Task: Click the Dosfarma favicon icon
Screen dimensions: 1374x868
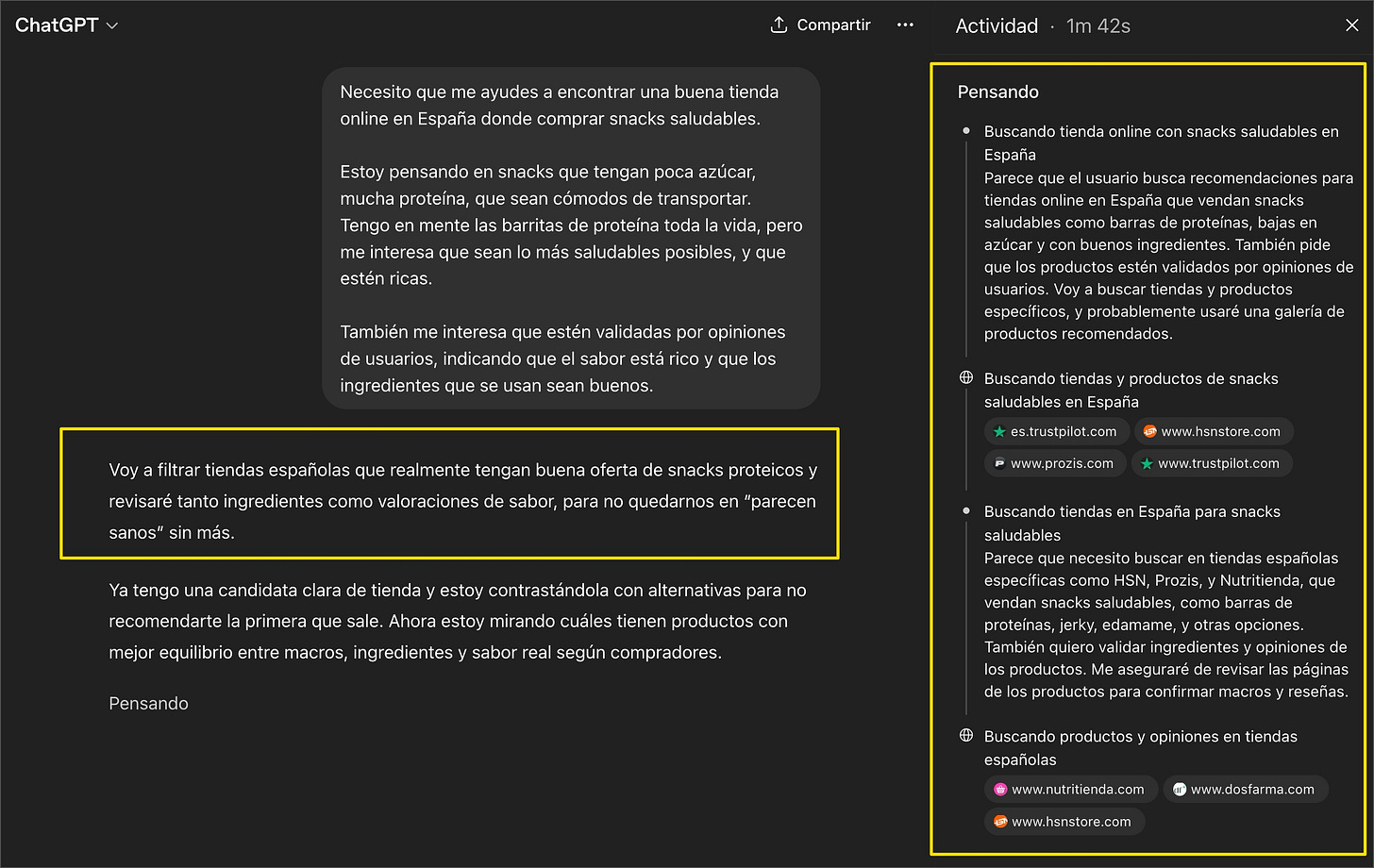Action: pyautogui.click(x=1179, y=789)
